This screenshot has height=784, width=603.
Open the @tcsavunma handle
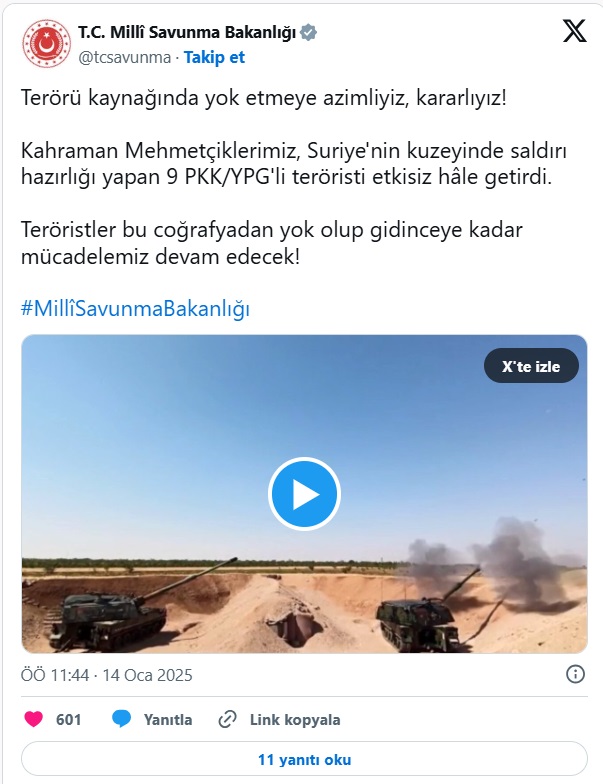[x=124, y=57]
